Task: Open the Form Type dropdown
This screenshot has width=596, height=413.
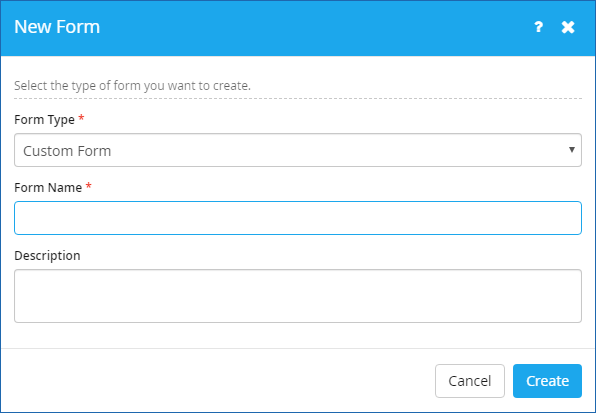Action: (x=298, y=150)
